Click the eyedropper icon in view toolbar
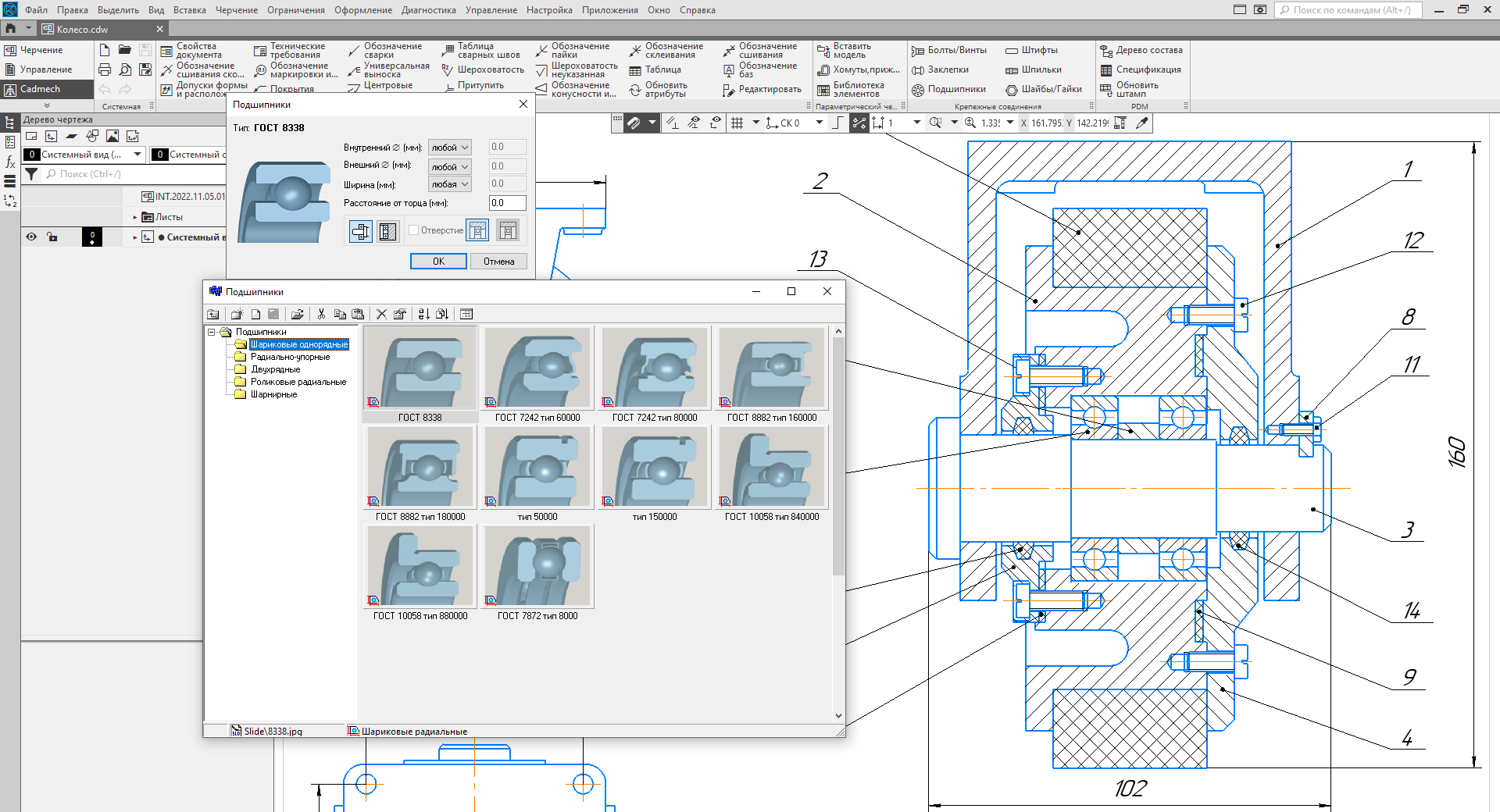This screenshot has height=812, width=1500. (1142, 123)
